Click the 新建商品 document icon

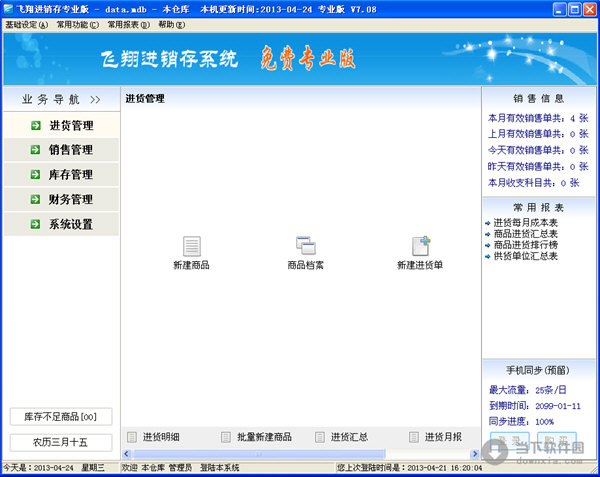pyautogui.click(x=191, y=246)
